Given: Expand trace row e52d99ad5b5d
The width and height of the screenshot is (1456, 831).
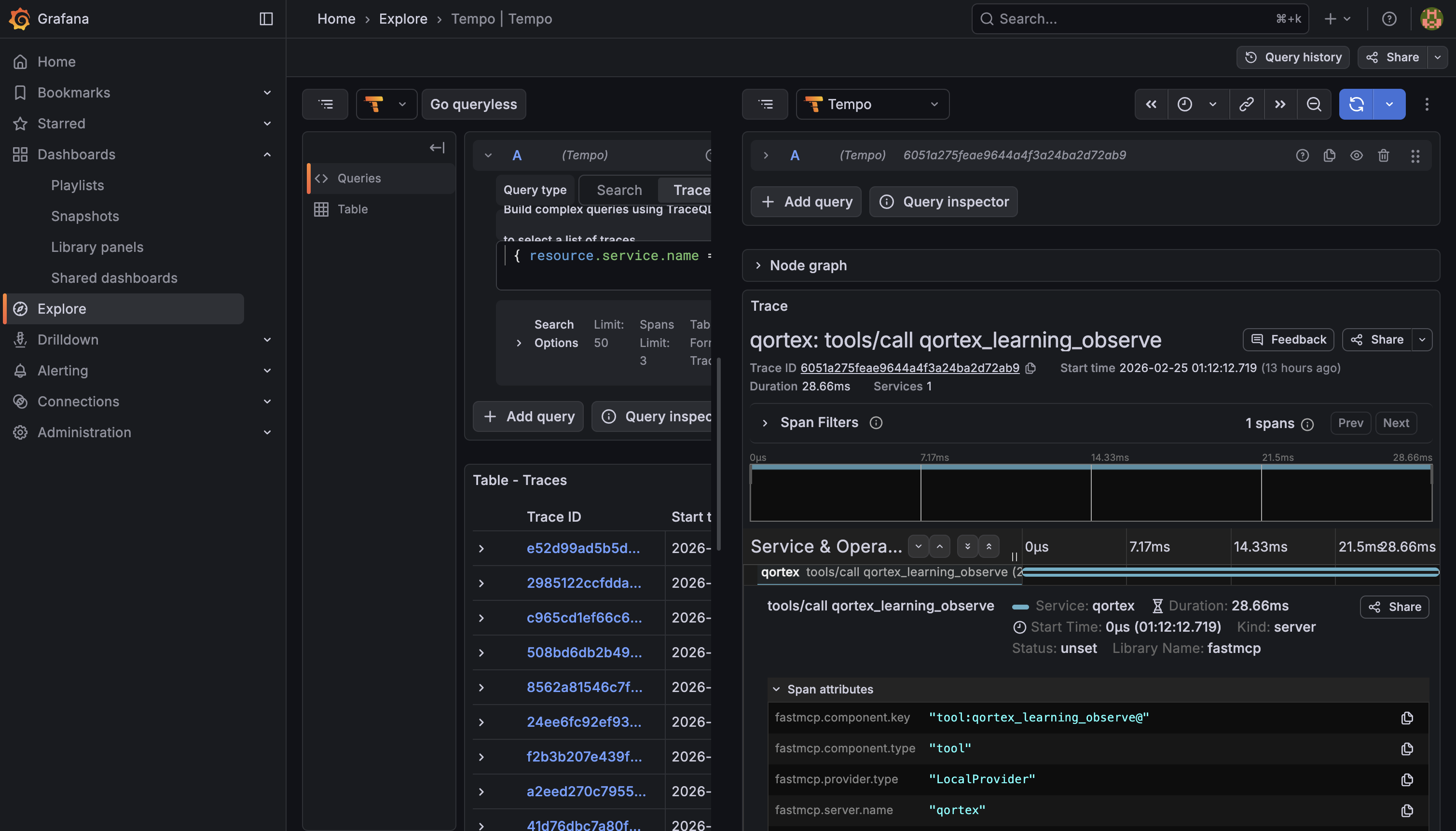Looking at the screenshot, I should 481,549.
